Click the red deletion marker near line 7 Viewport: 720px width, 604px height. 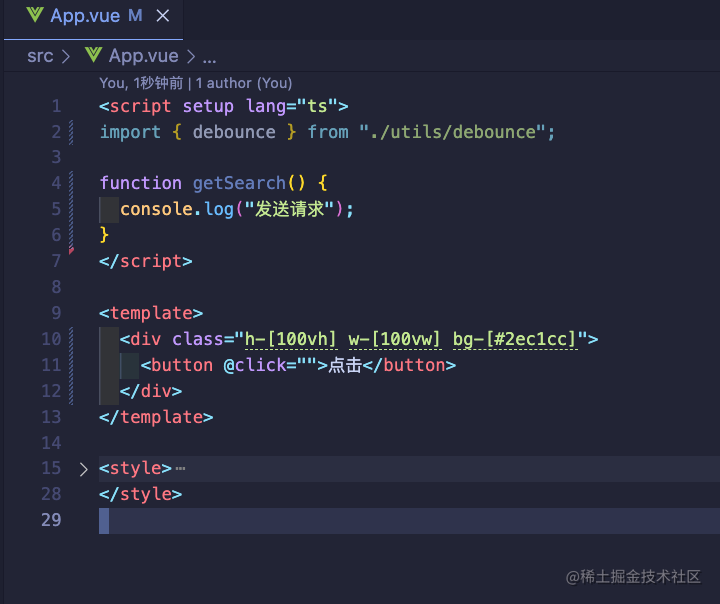tap(71, 251)
